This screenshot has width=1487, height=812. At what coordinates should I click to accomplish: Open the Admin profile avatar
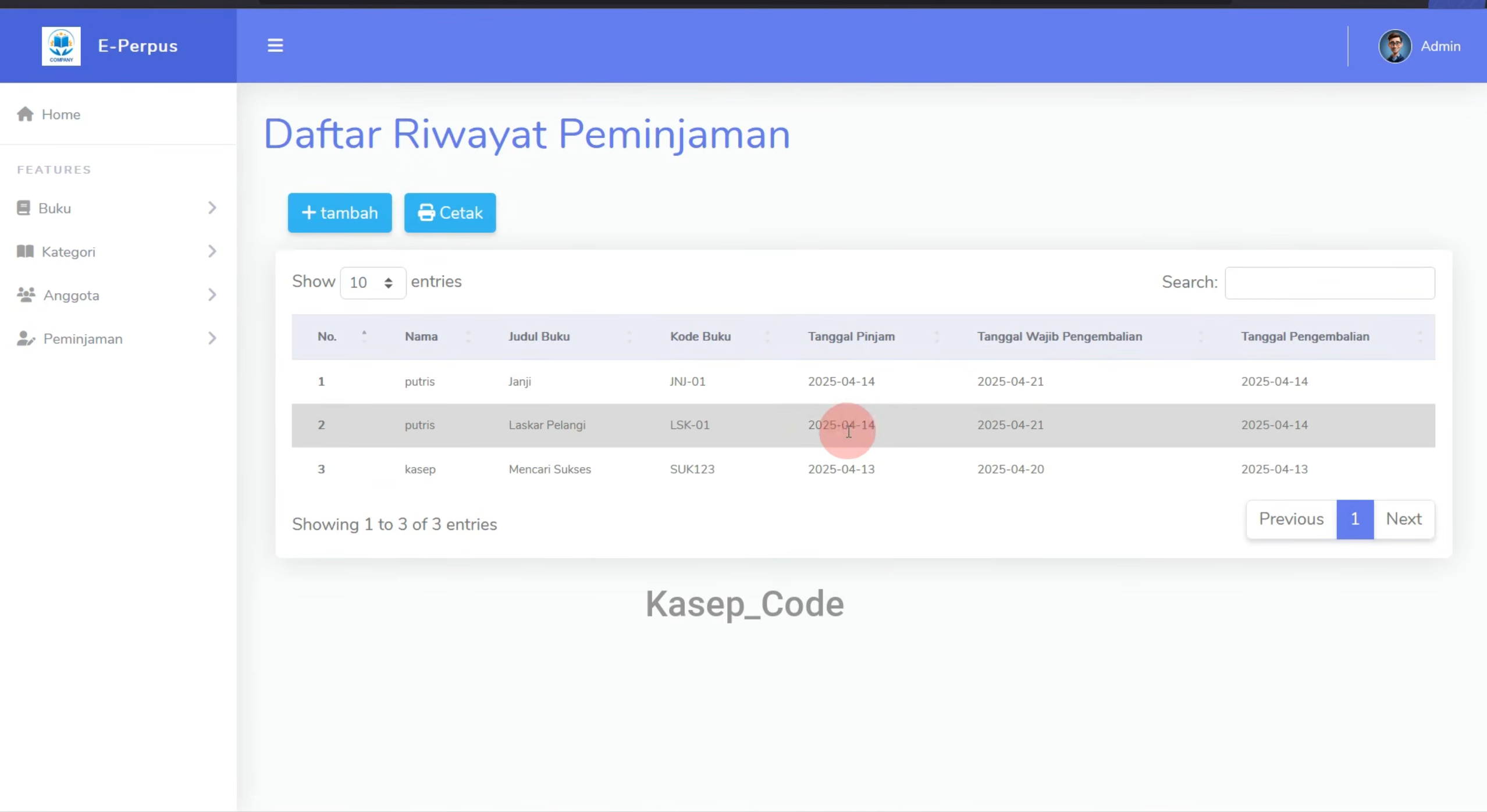point(1394,46)
